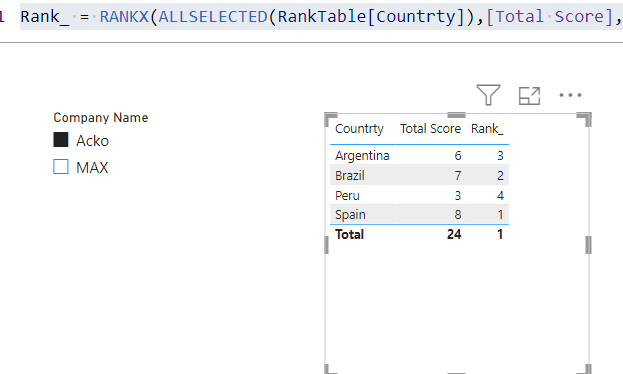Sort by the Total Score column header
623x374 pixels.
point(430,129)
